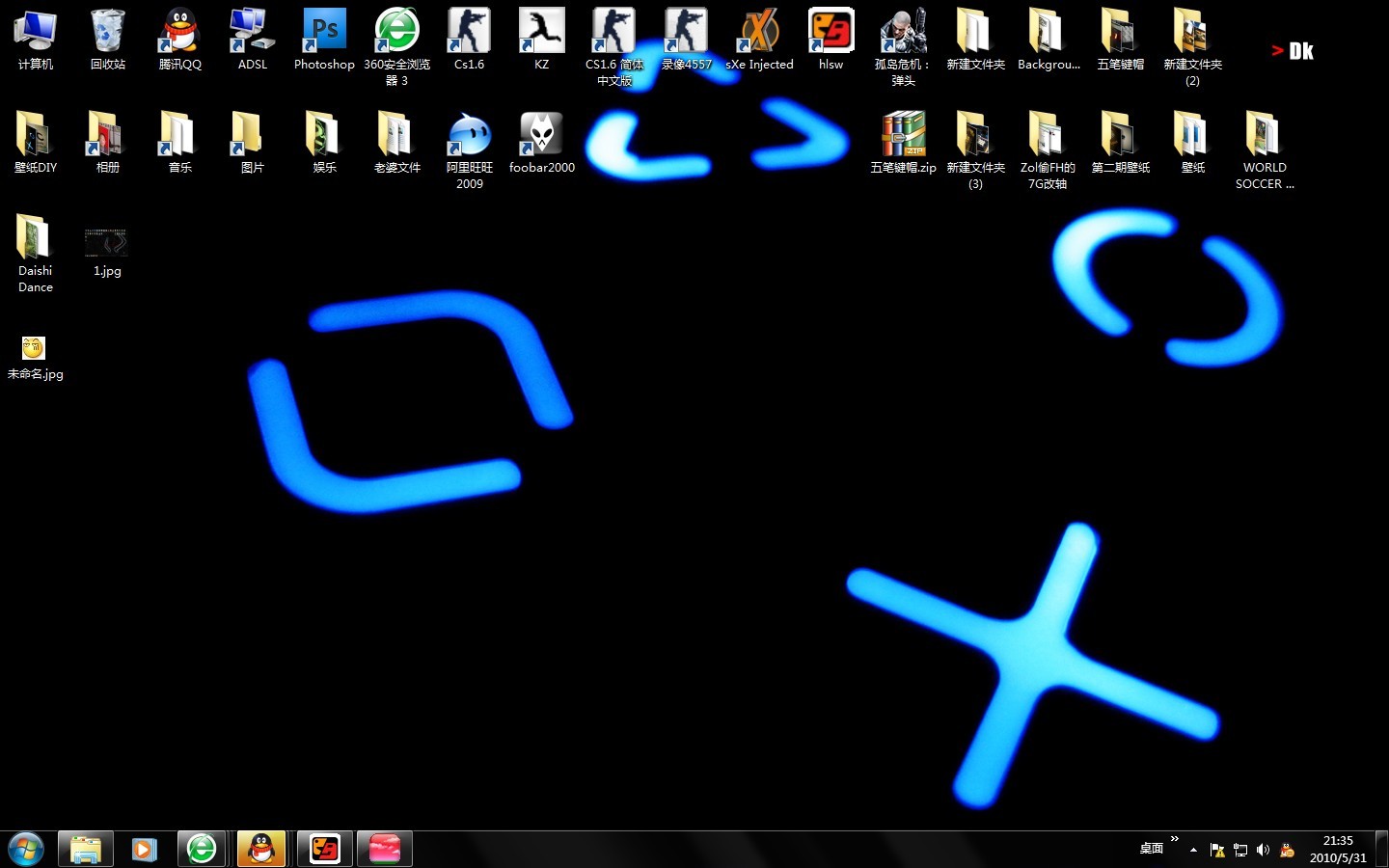Select the 孤岛危机：弹头 game shortcut
Screen dimensions: 1389x868
click(x=903, y=46)
